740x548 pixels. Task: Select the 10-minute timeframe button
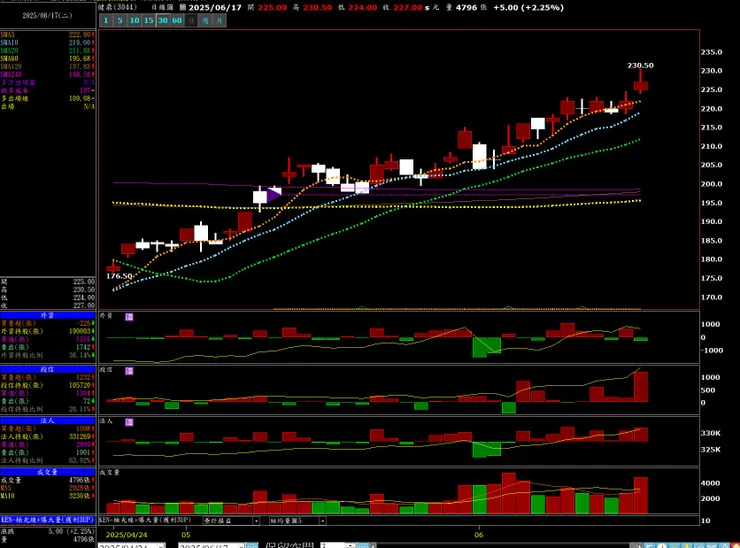[135, 20]
